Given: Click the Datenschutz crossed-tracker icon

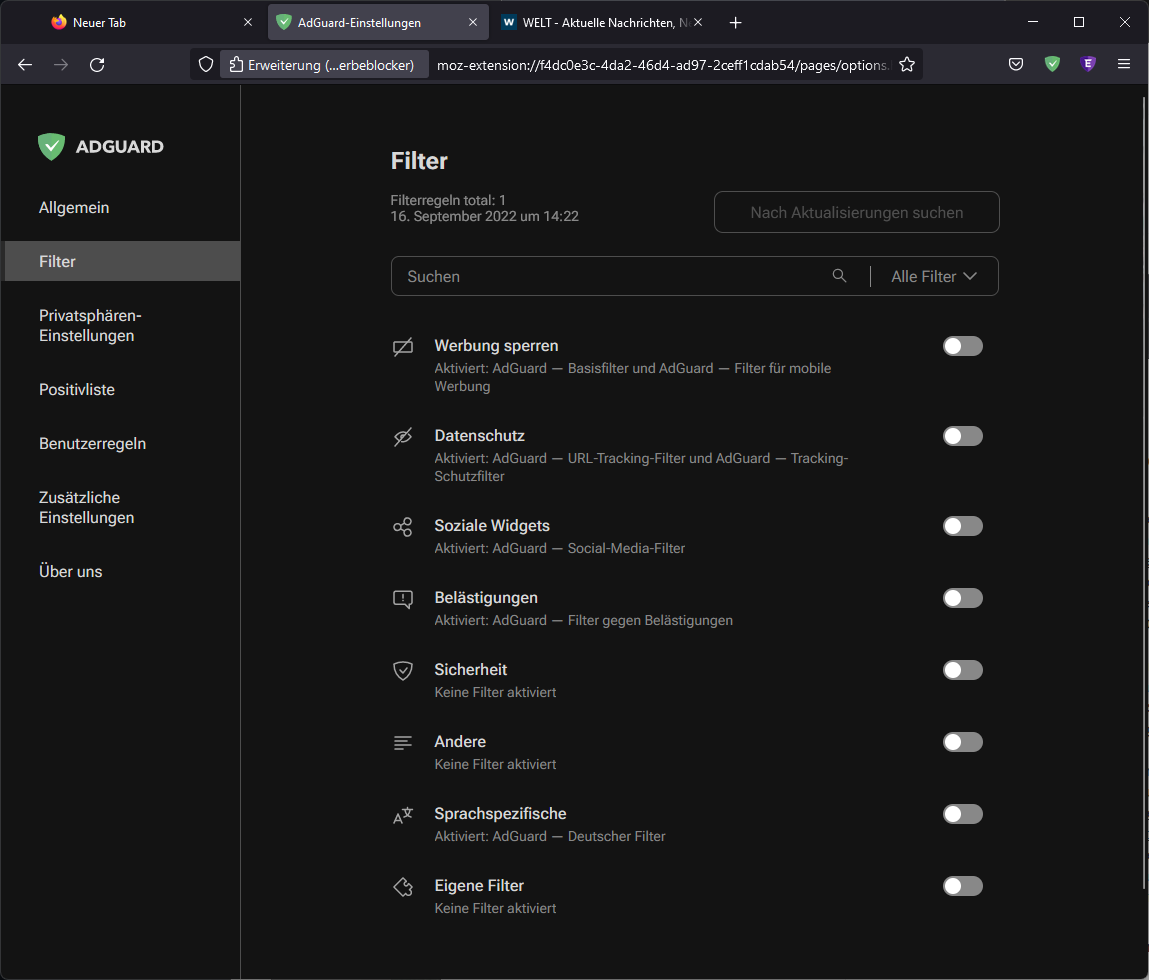Looking at the screenshot, I should coord(403,436).
